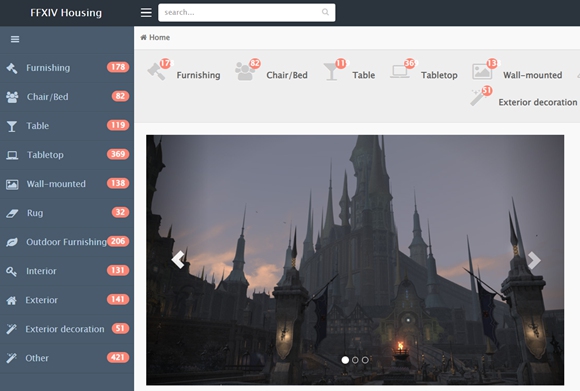Click the laptop icon beside Tabletop in sidebar
Viewport: 580px width, 391px height.
point(12,155)
